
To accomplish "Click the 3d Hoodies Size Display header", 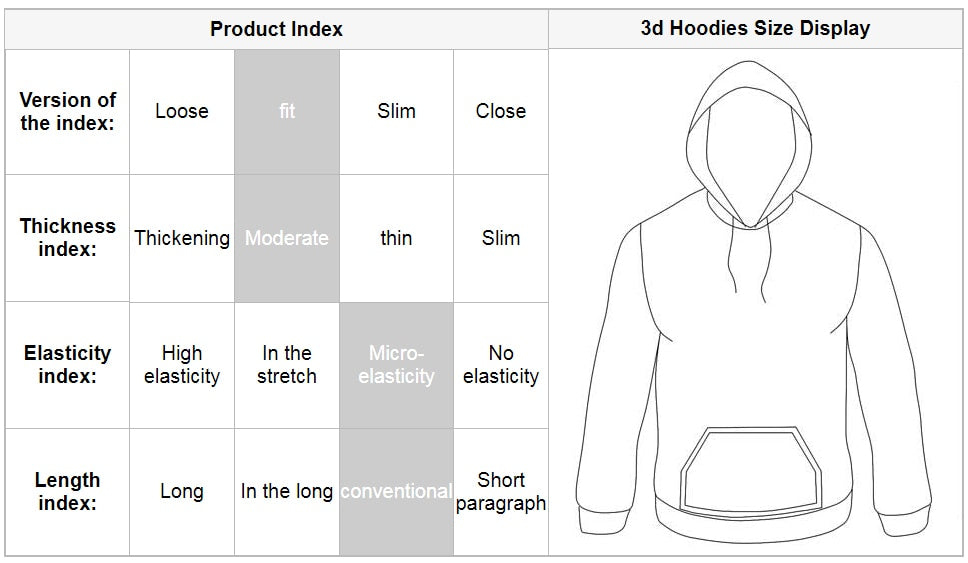I will 755,28.
